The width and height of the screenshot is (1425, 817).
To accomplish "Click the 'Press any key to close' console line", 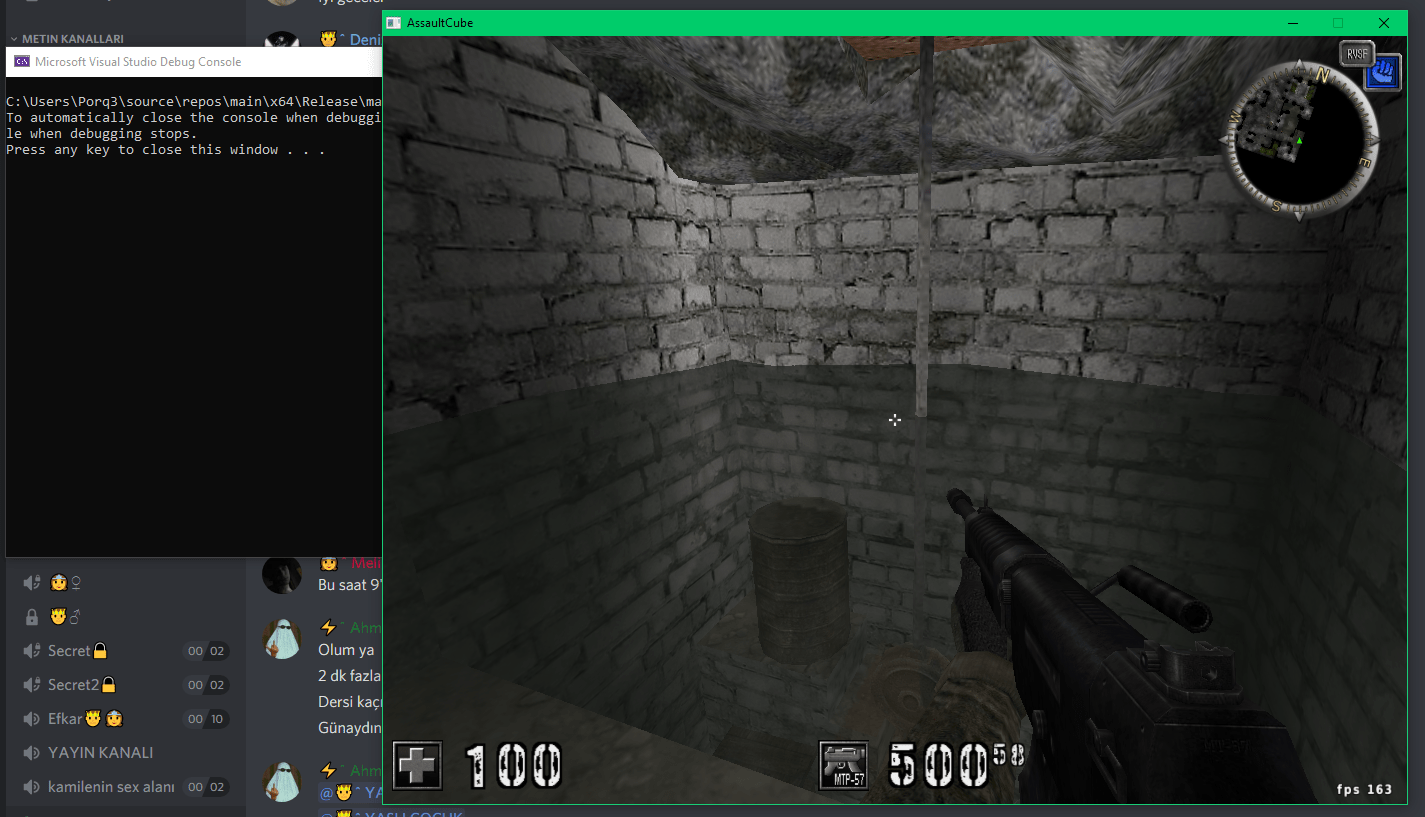I will (165, 149).
